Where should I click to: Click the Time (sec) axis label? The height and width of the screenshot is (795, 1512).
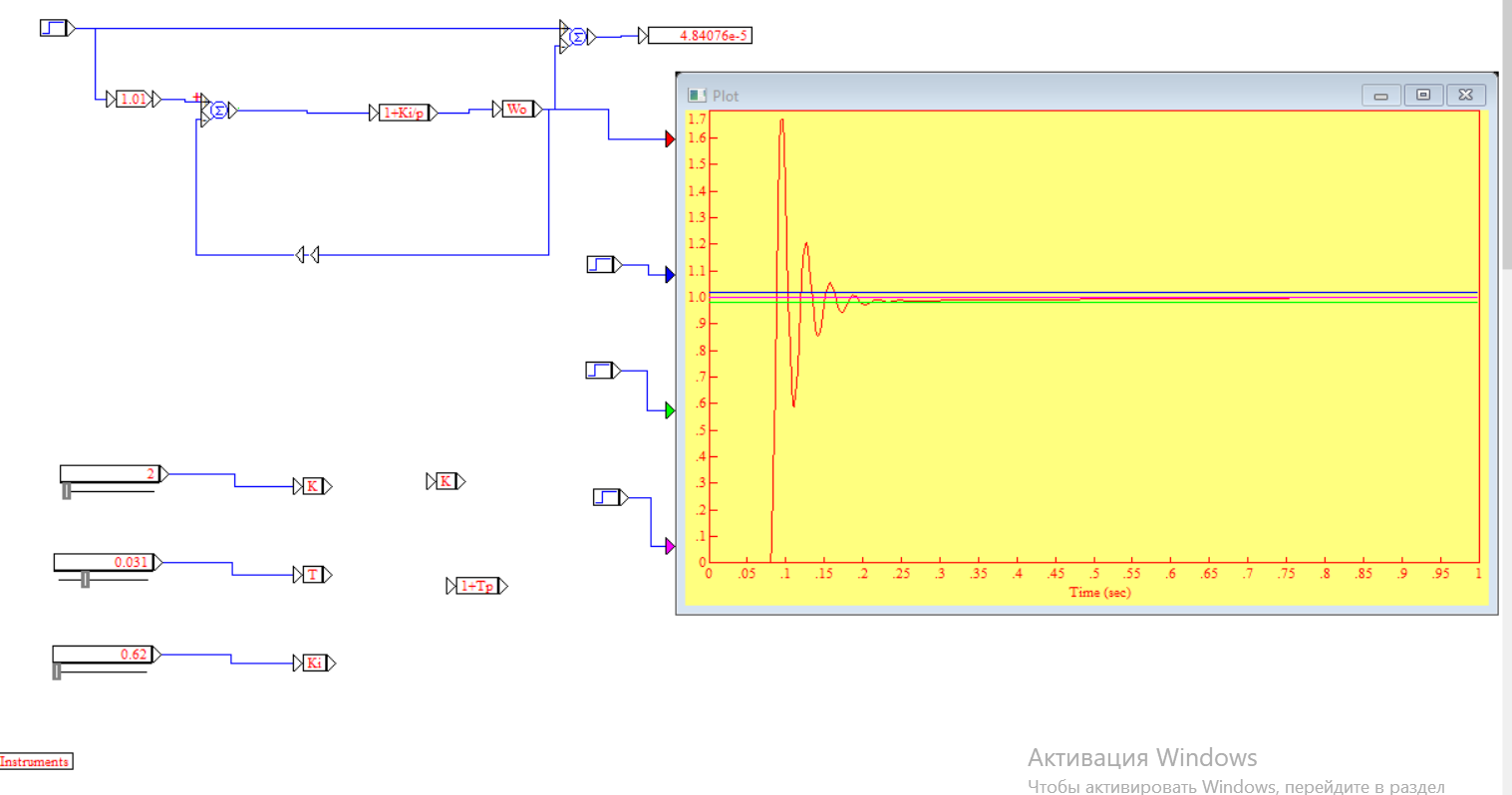[x=1100, y=592]
